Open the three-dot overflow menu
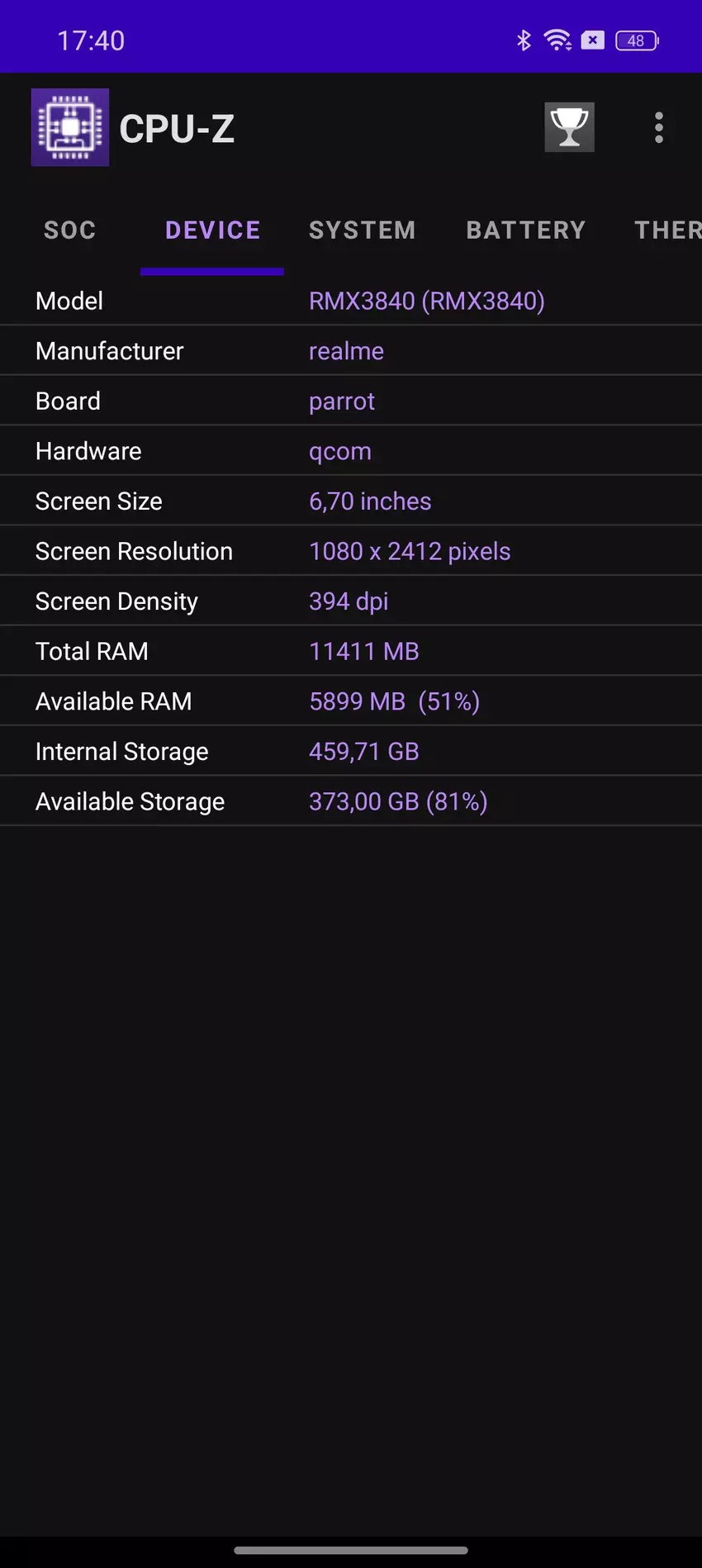The height and width of the screenshot is (1568, 702). click(658, 127)
